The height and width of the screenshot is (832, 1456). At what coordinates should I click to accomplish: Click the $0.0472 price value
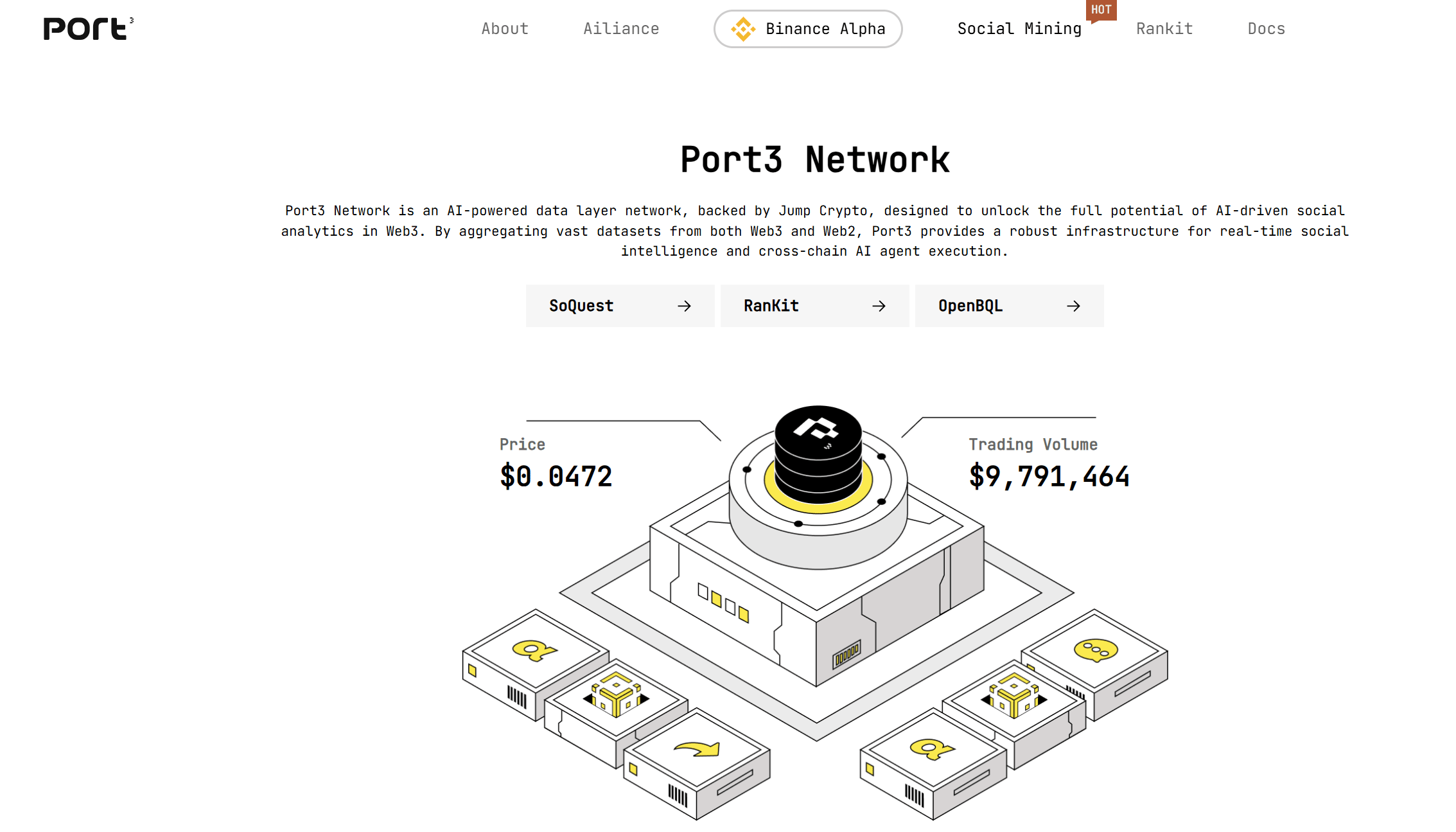pyautogui.click(x=556, y=477)
